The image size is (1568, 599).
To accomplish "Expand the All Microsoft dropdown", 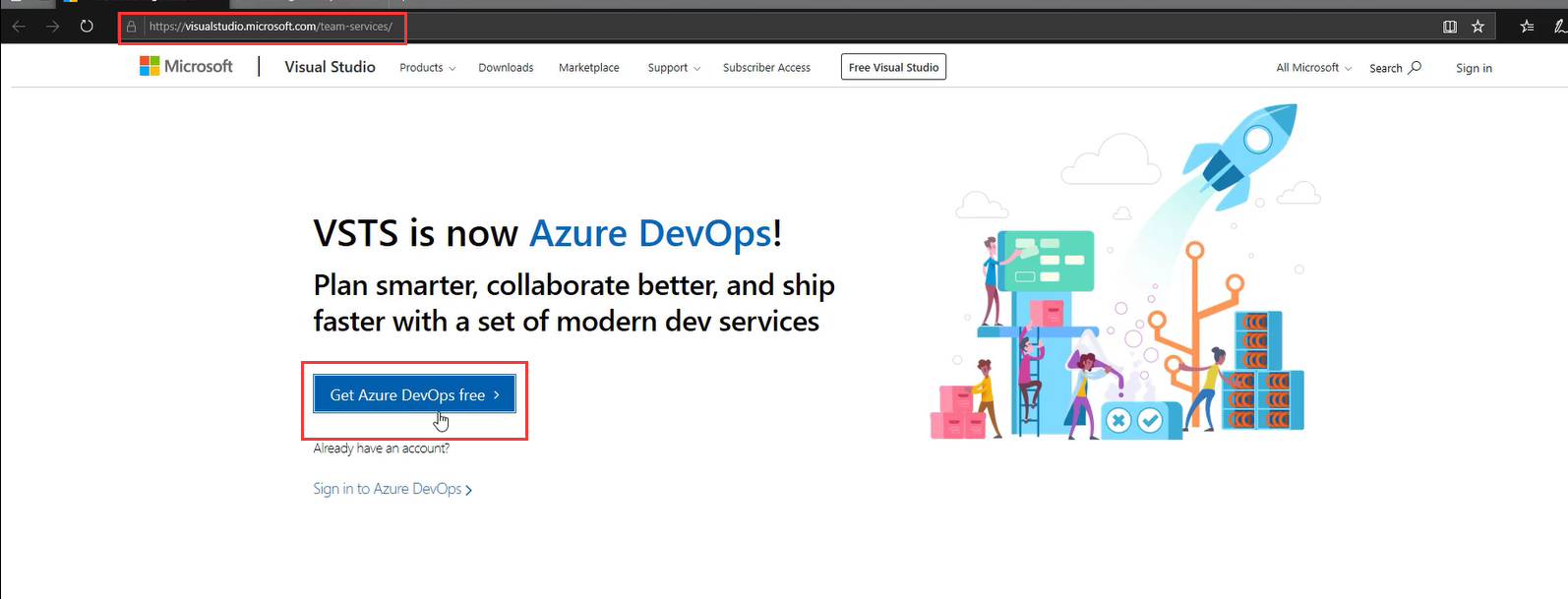I will coord(1313,68).
